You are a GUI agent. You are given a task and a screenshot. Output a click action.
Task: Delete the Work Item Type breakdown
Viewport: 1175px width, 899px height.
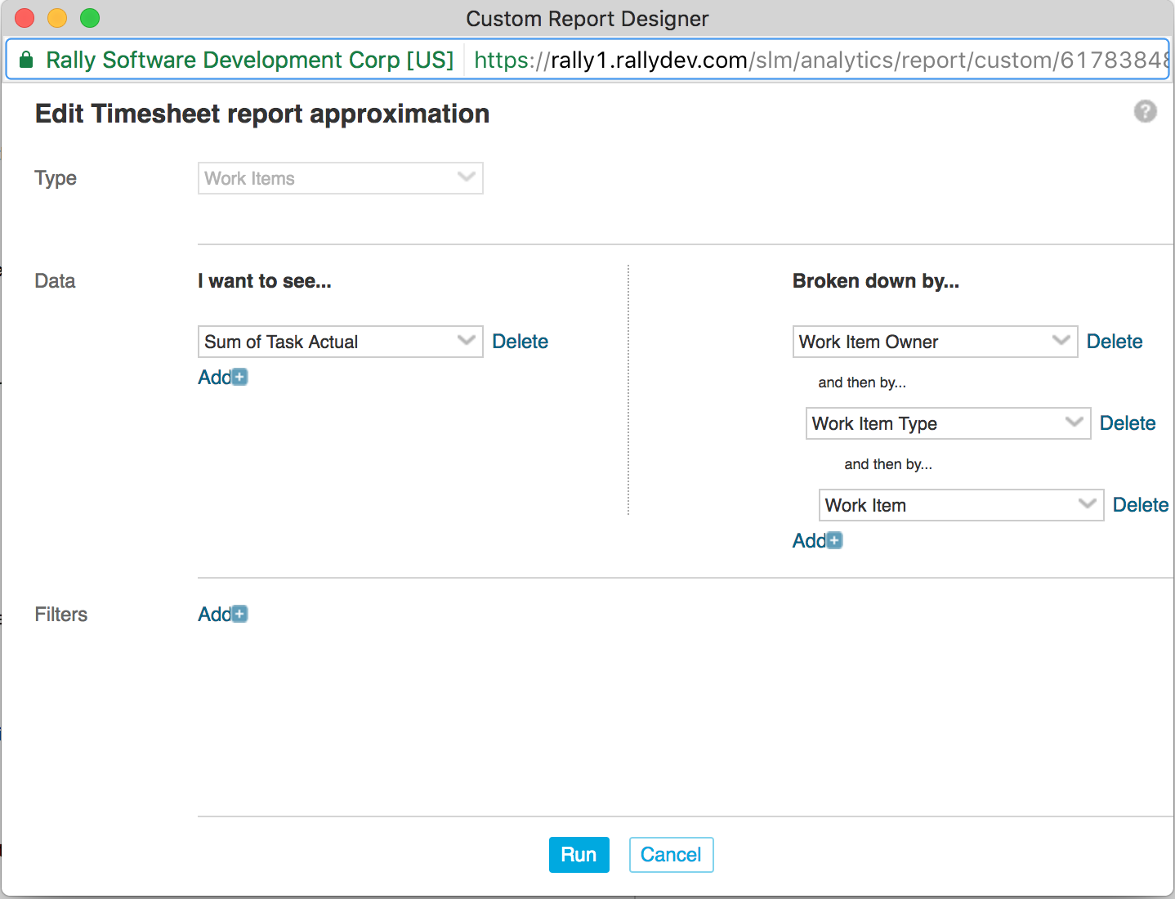[x=1128, y=423]
